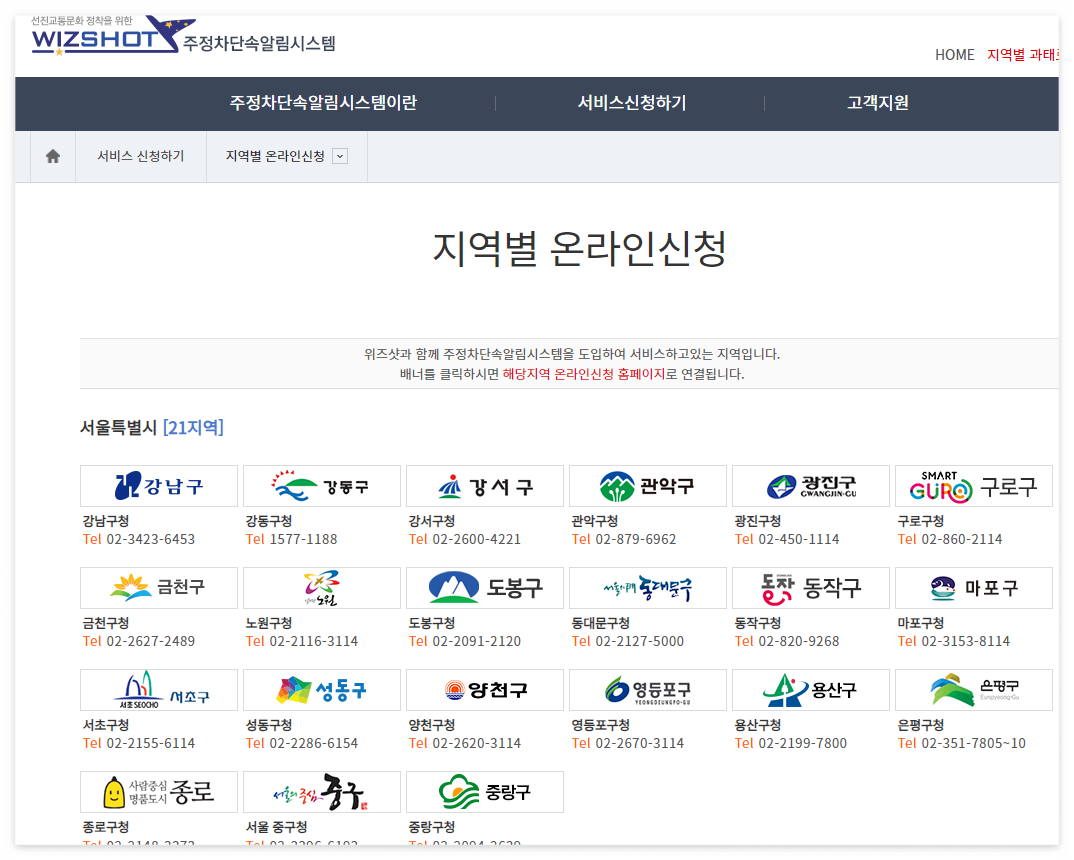Screen dimensions: 1074x860
Task: Click phone number 02-2670-3114
Action: coord(640,744)
